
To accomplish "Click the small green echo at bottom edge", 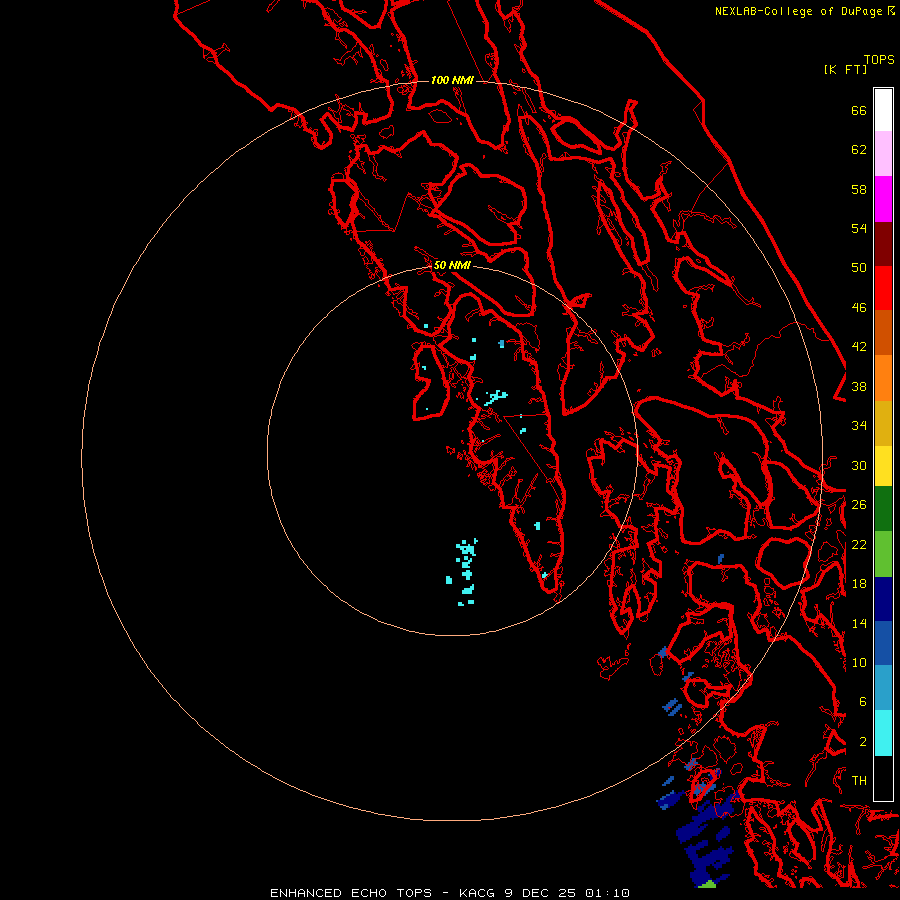I will [x=708, y=884].
